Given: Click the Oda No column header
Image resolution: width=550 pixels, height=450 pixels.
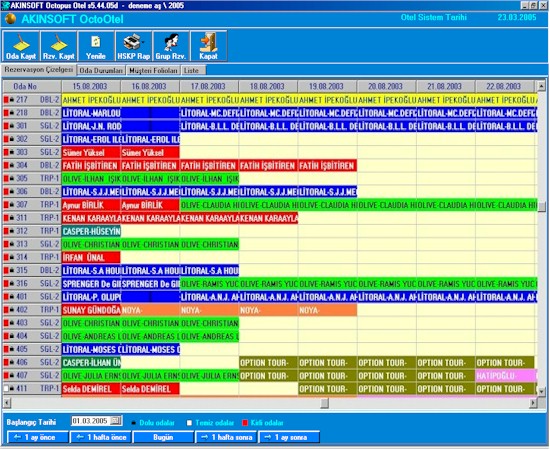Looking at the screenshot, I should click(32, 86).
